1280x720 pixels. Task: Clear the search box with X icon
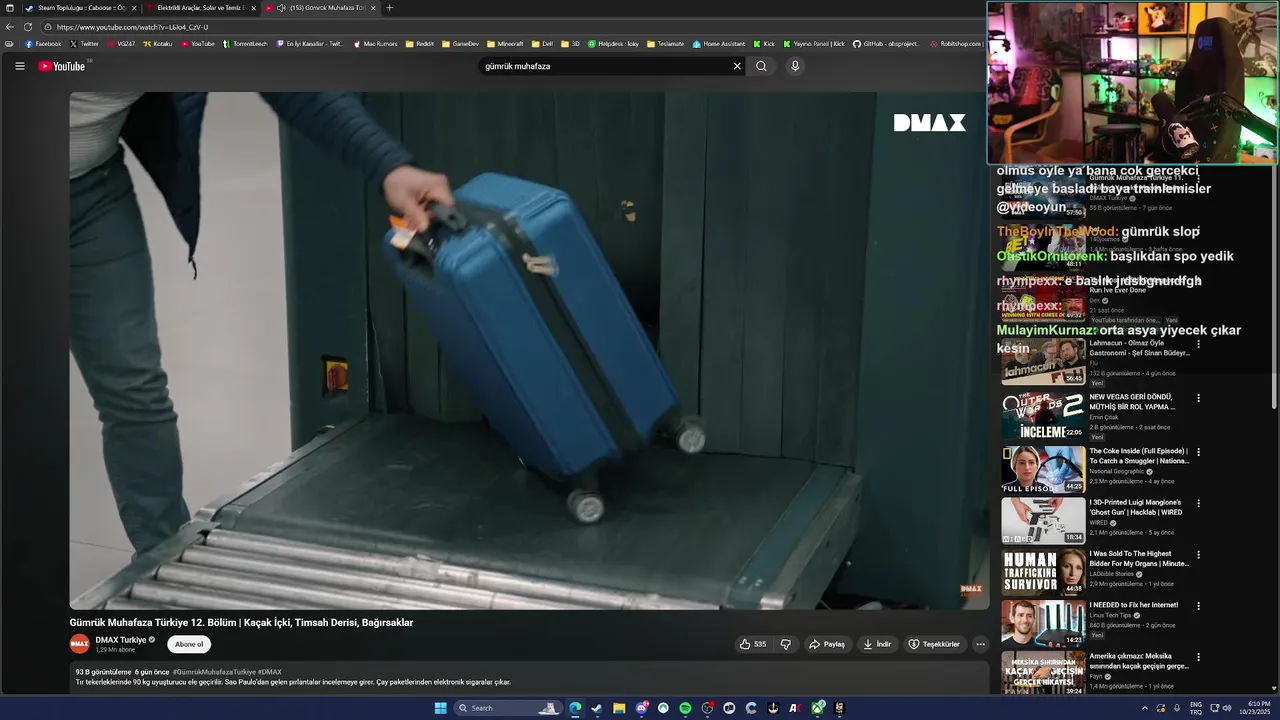point(737,66)
